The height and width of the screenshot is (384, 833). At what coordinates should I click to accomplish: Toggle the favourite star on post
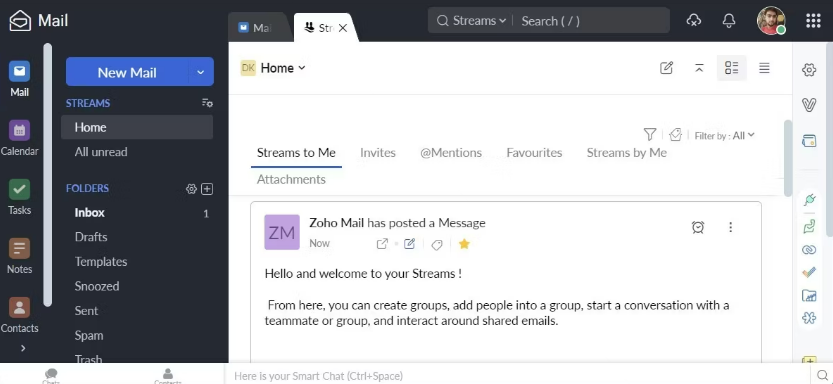tap(464, 244)
